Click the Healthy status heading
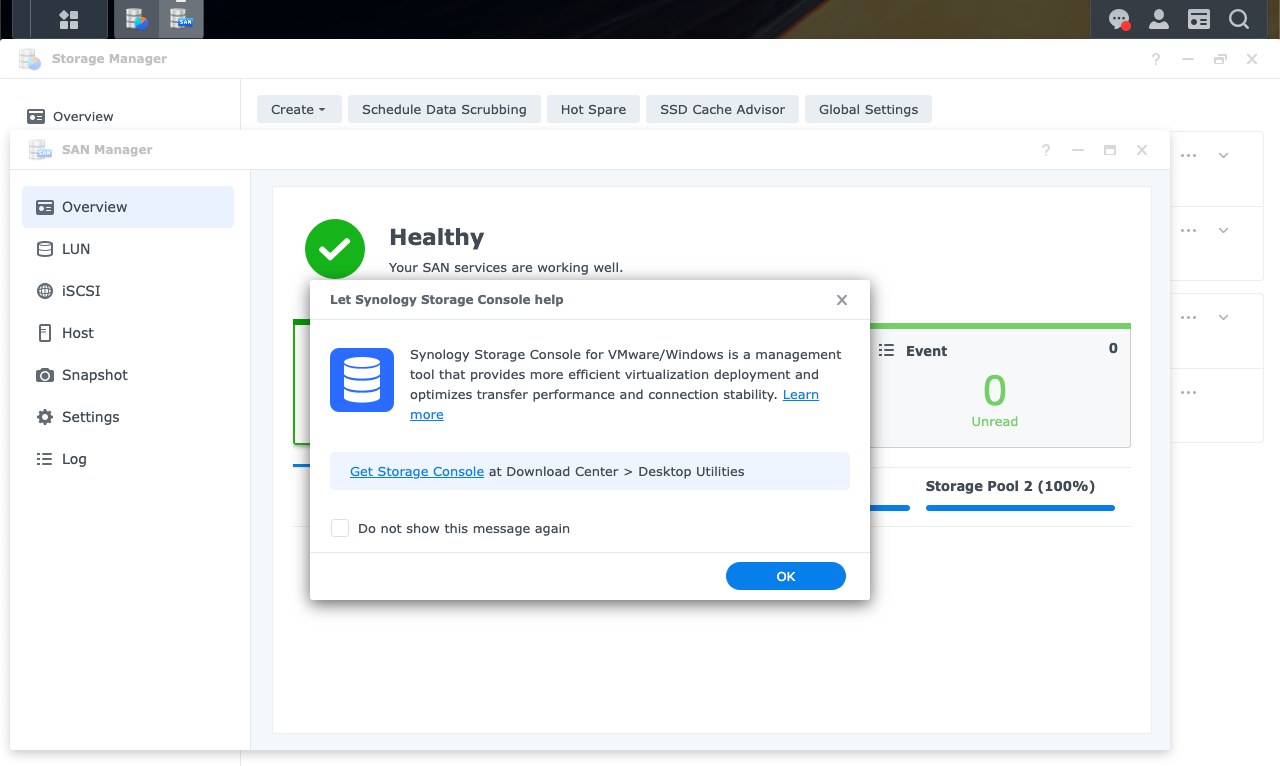Screen dimensions: 1280x766 pyautogui.click(x=436, y=237)
